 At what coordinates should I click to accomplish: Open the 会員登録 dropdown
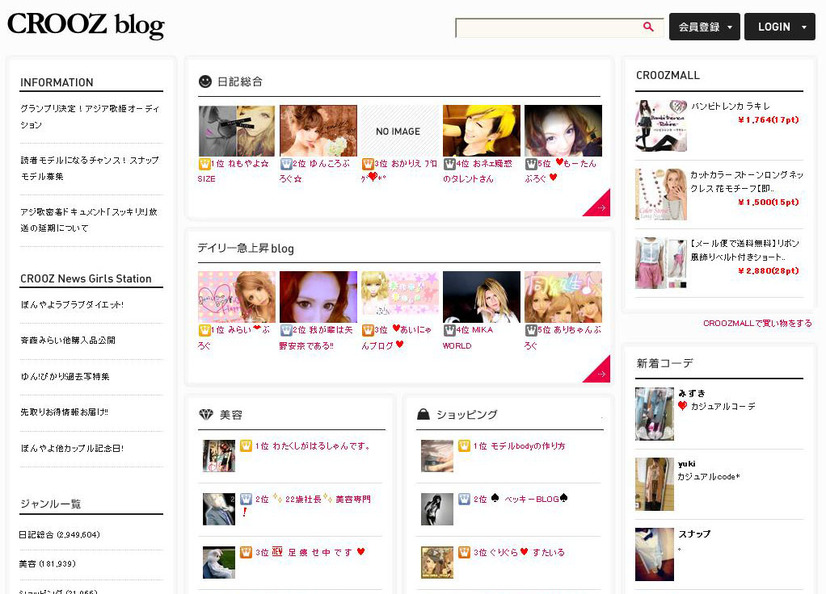[x=704, y=27]
